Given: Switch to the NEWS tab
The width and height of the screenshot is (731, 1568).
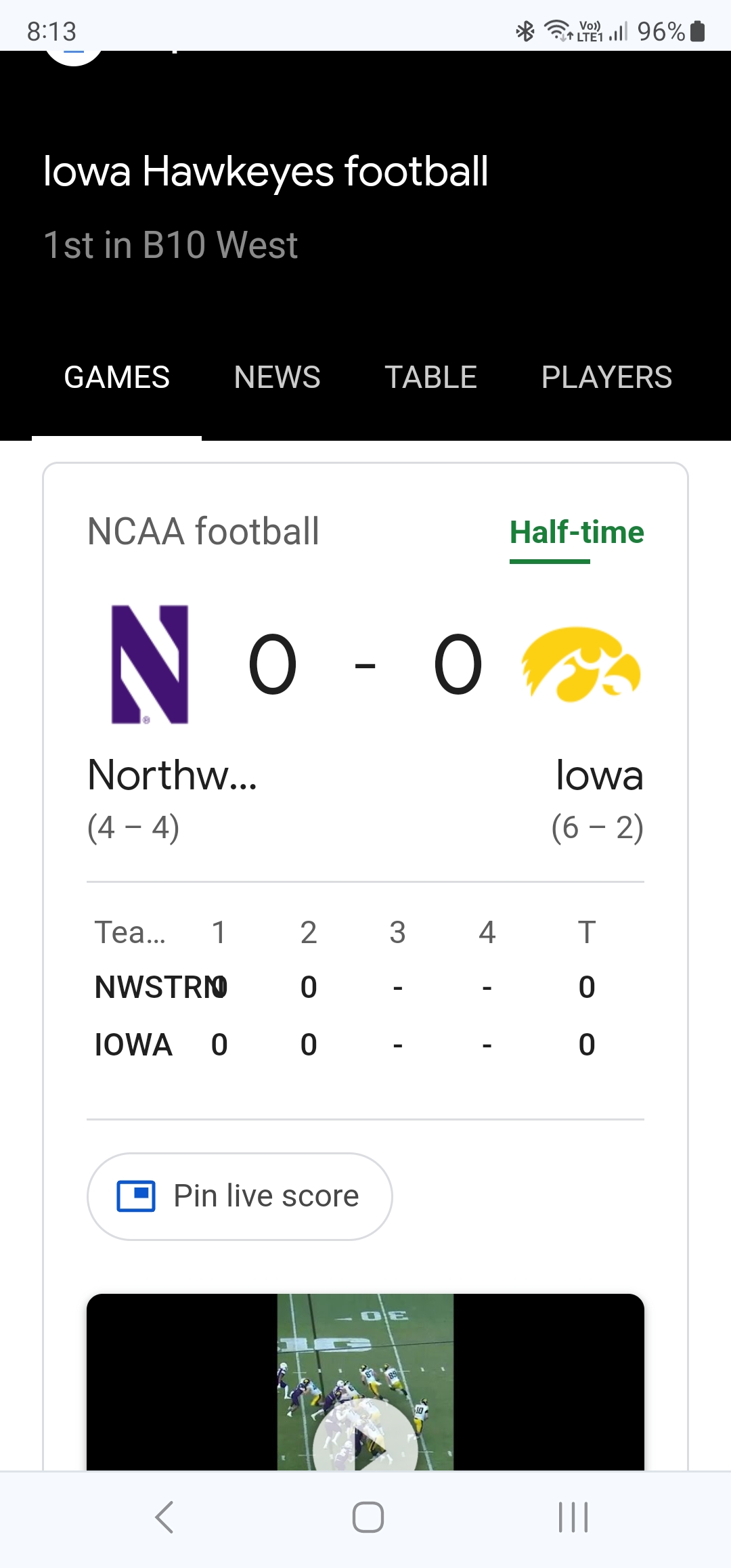Looking at the screenshot, I should tap(277, 377).
